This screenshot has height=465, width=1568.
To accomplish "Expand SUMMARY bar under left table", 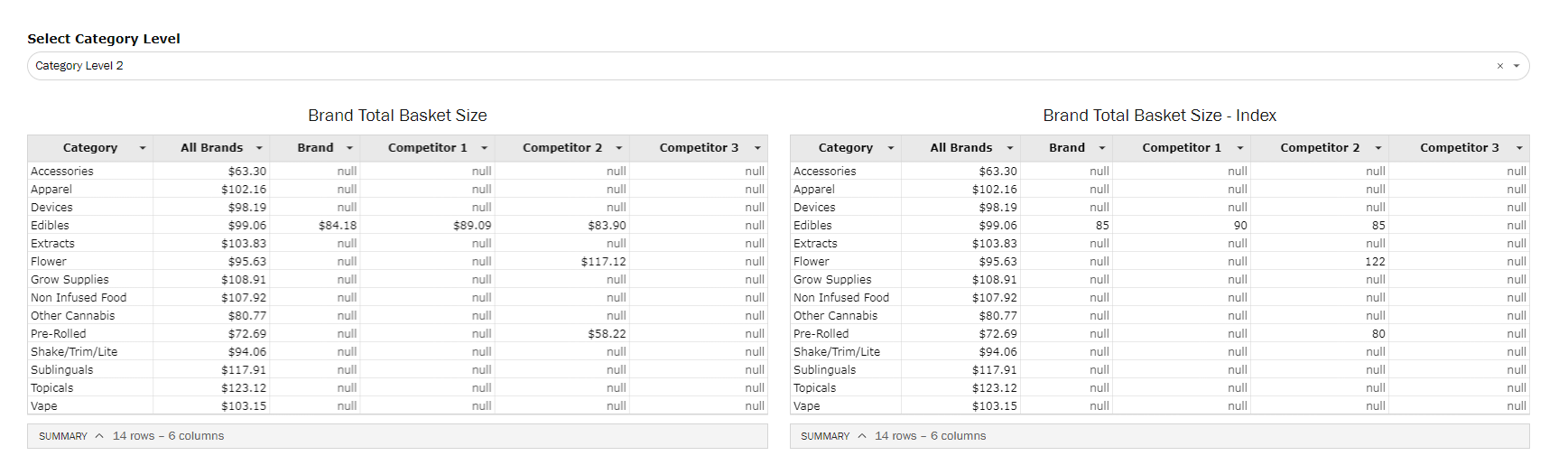I will pos(72,436).
